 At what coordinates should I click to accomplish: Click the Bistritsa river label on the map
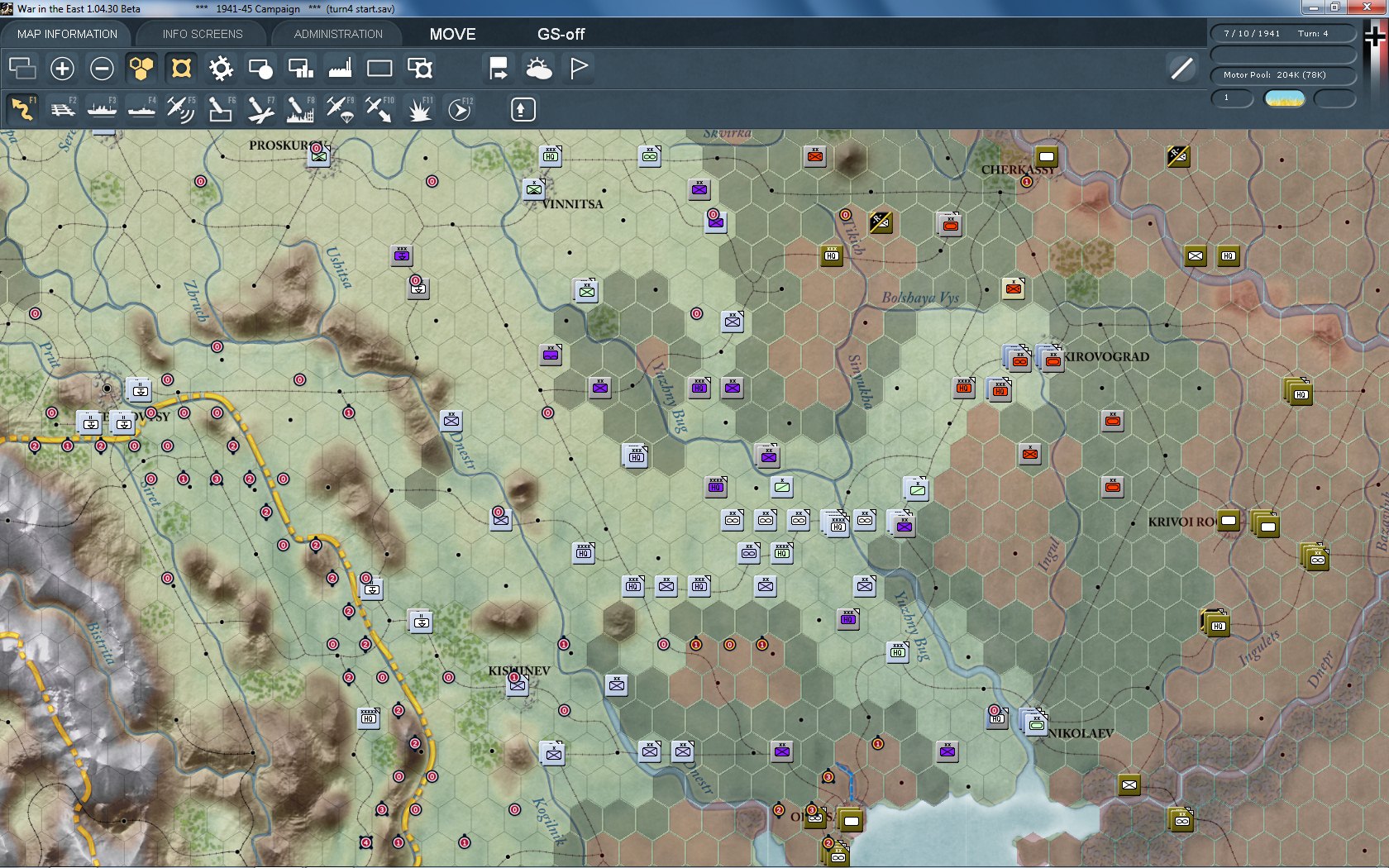tap(100, 643)
